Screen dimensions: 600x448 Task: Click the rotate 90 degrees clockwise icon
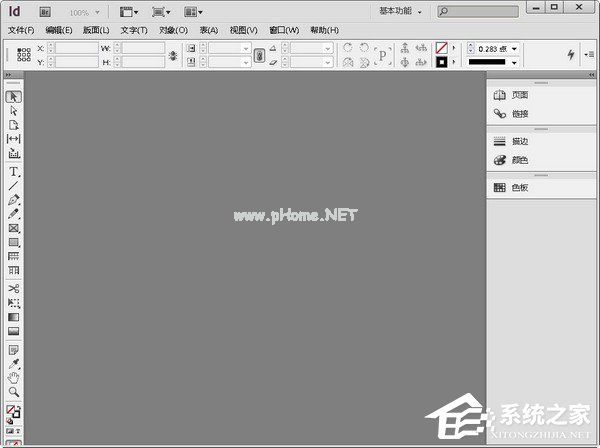click(x=347, y=48)
